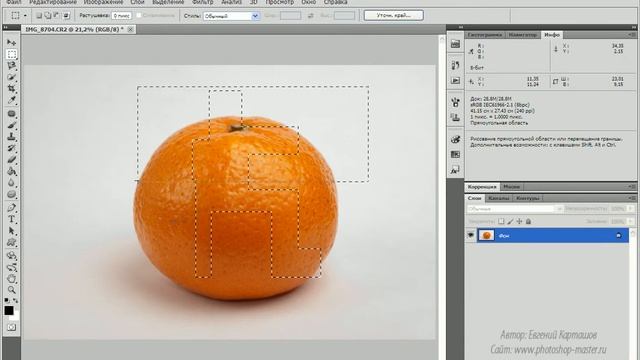Open the Styles (fx) panel icon
Screen dimensions: 640x360
click(x=456, y=170)
